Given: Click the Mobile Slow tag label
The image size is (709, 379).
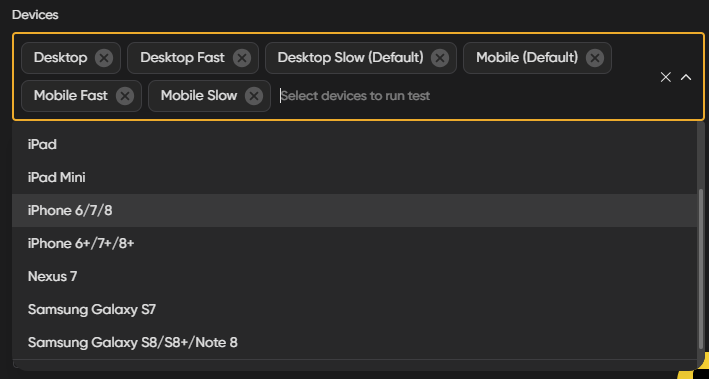Looking at the screenshot, I should click(x=199, y=96).
